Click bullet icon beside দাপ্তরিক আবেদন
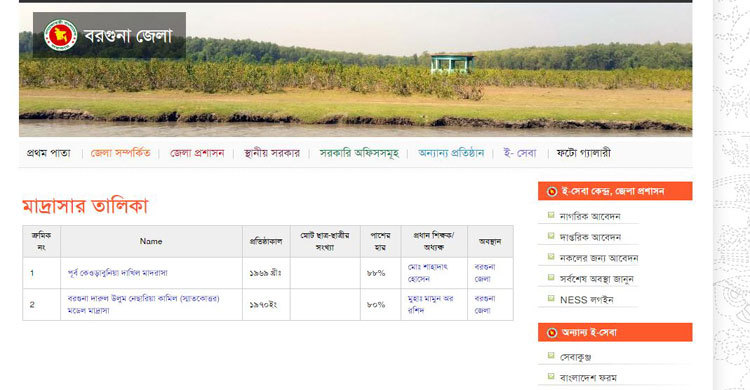Image resolution: width=750 pixels, height=390 pixels. click(x=551, y=236)
